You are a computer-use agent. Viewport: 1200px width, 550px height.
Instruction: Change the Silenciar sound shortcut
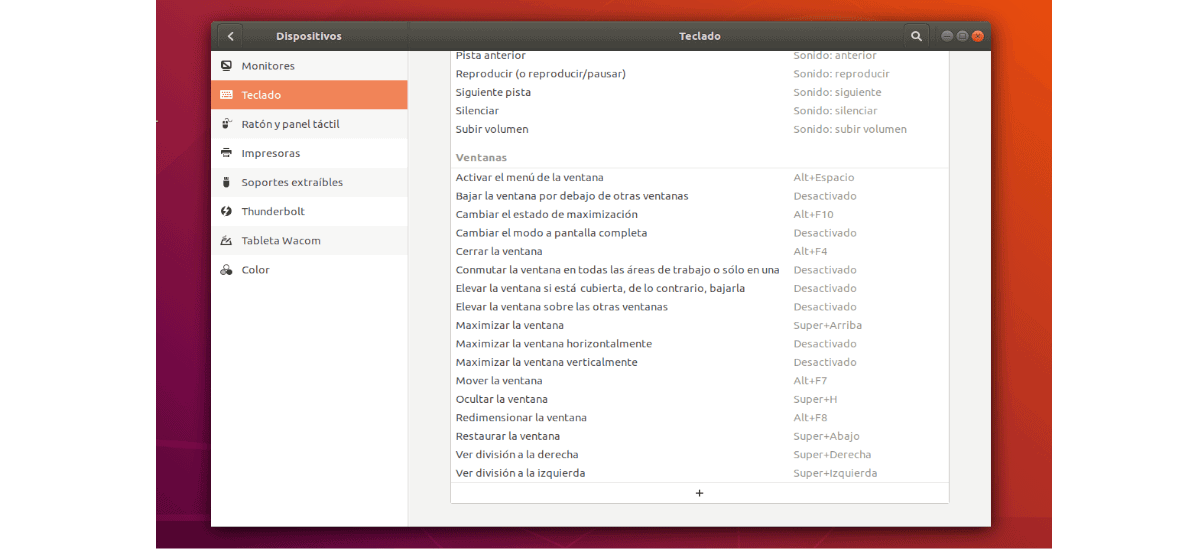835,111
